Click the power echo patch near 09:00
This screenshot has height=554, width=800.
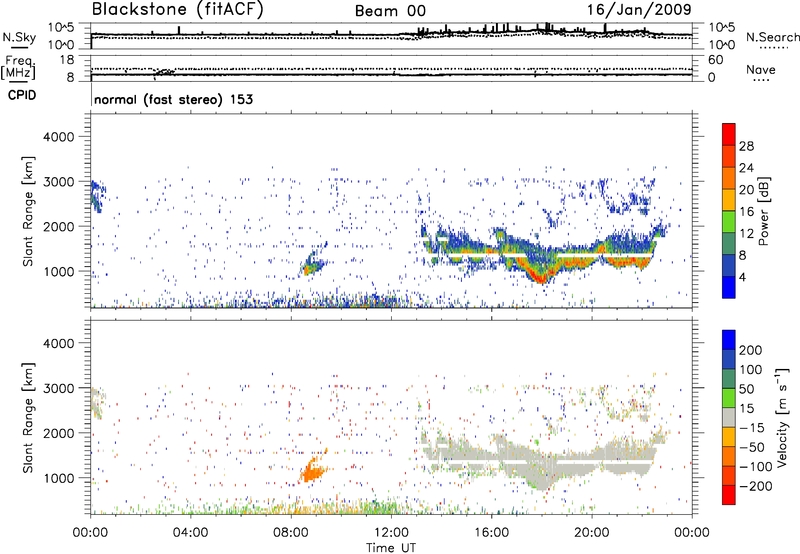tap(313, 263)
